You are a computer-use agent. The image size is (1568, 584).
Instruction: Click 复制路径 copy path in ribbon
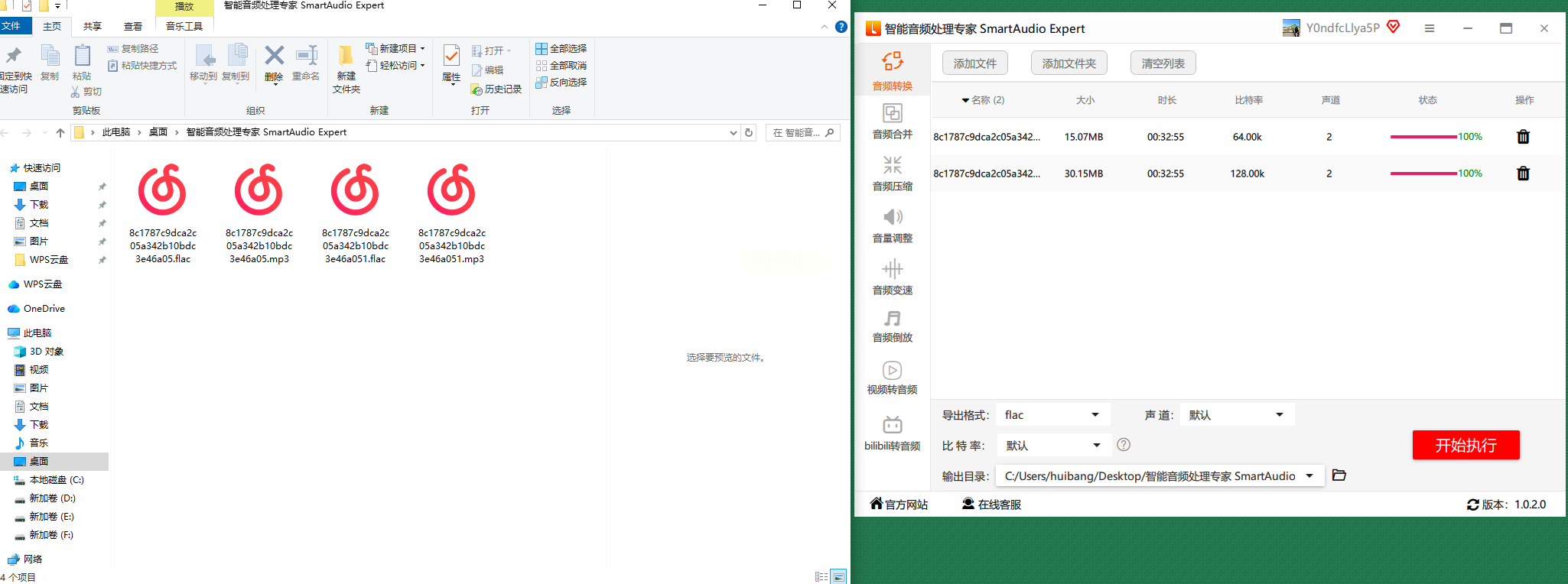(x=133, y=48)
